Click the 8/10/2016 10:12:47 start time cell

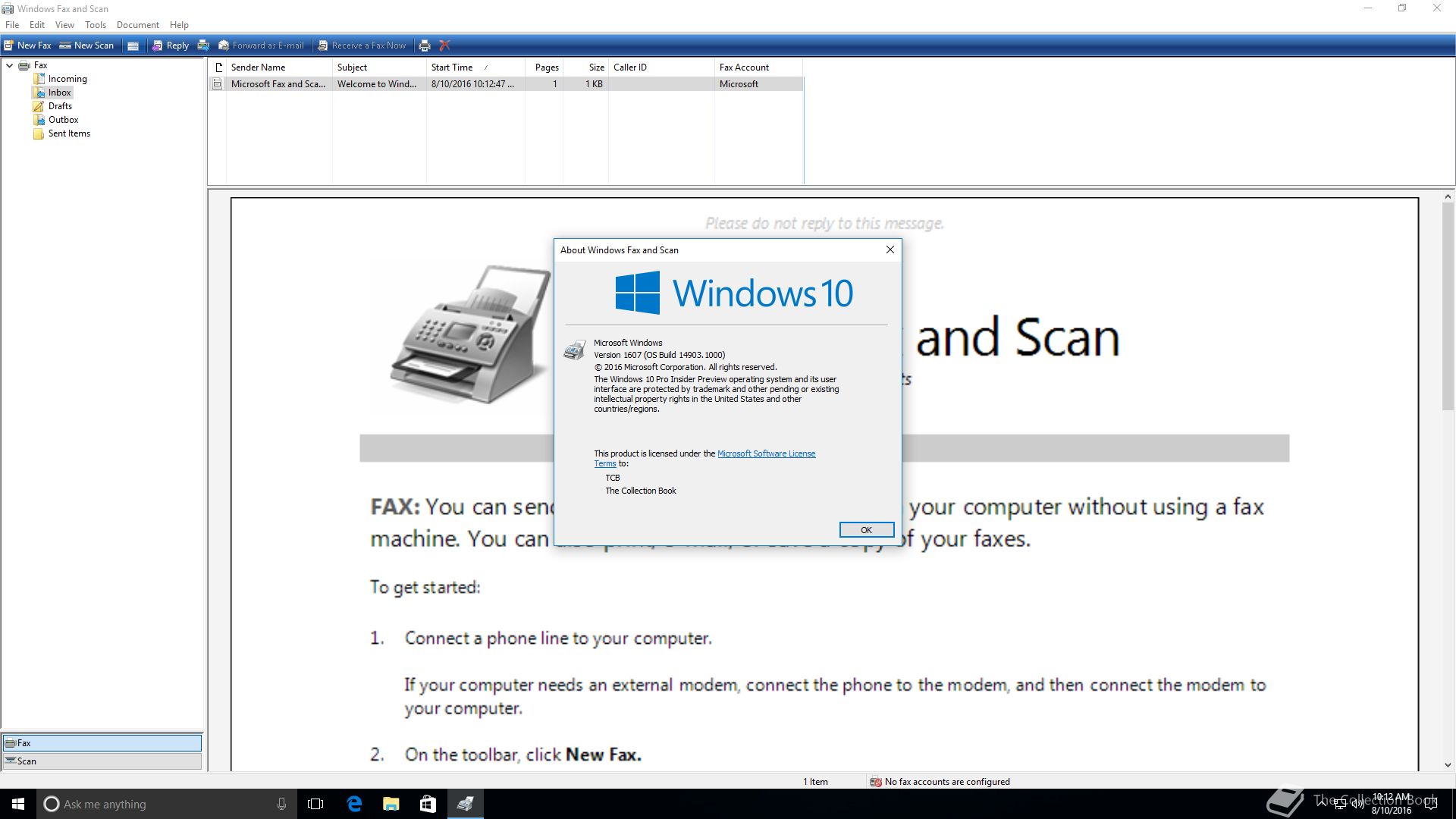coord(472,84)
